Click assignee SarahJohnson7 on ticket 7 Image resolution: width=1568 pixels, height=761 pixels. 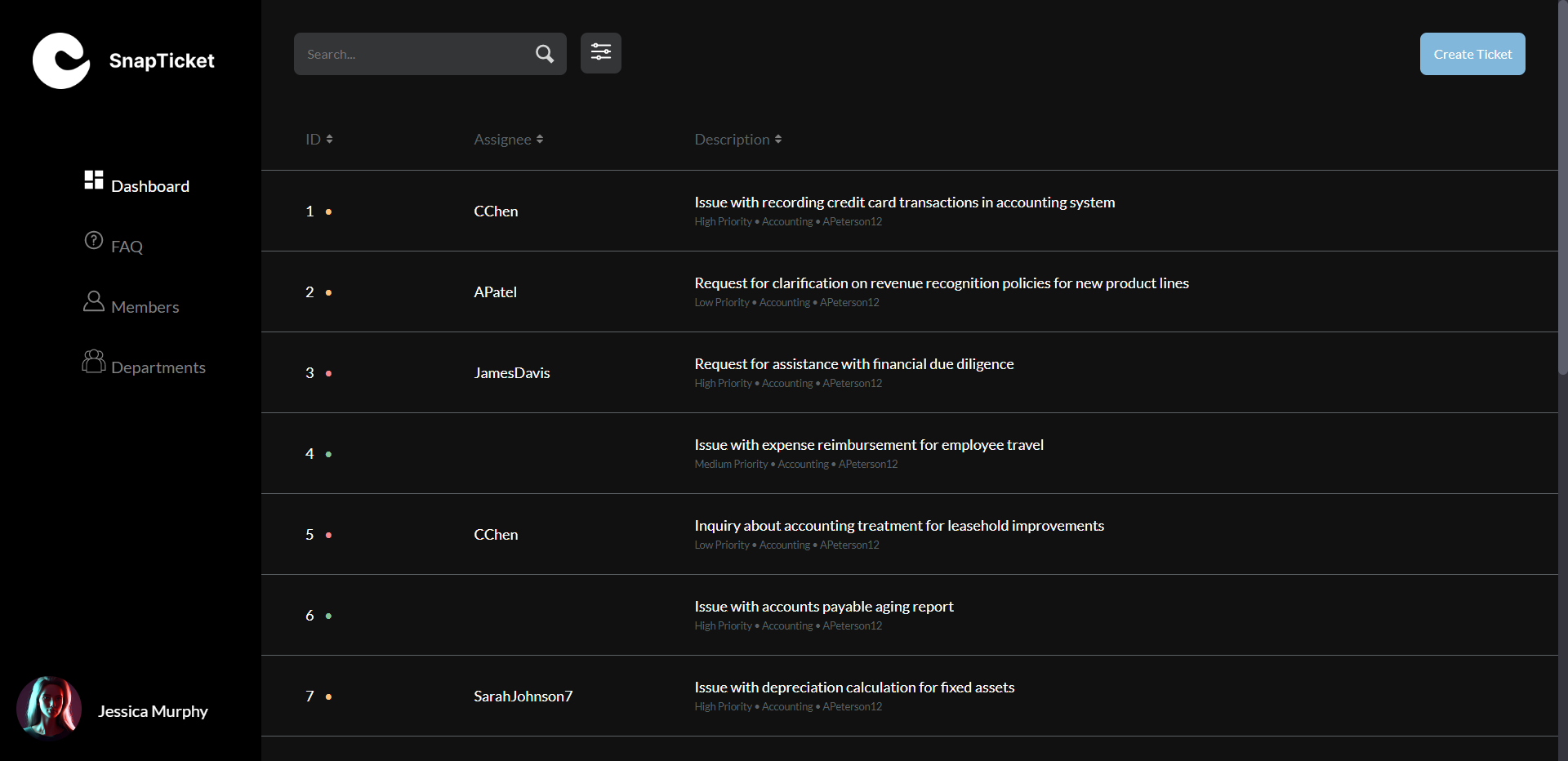(523, 696)
